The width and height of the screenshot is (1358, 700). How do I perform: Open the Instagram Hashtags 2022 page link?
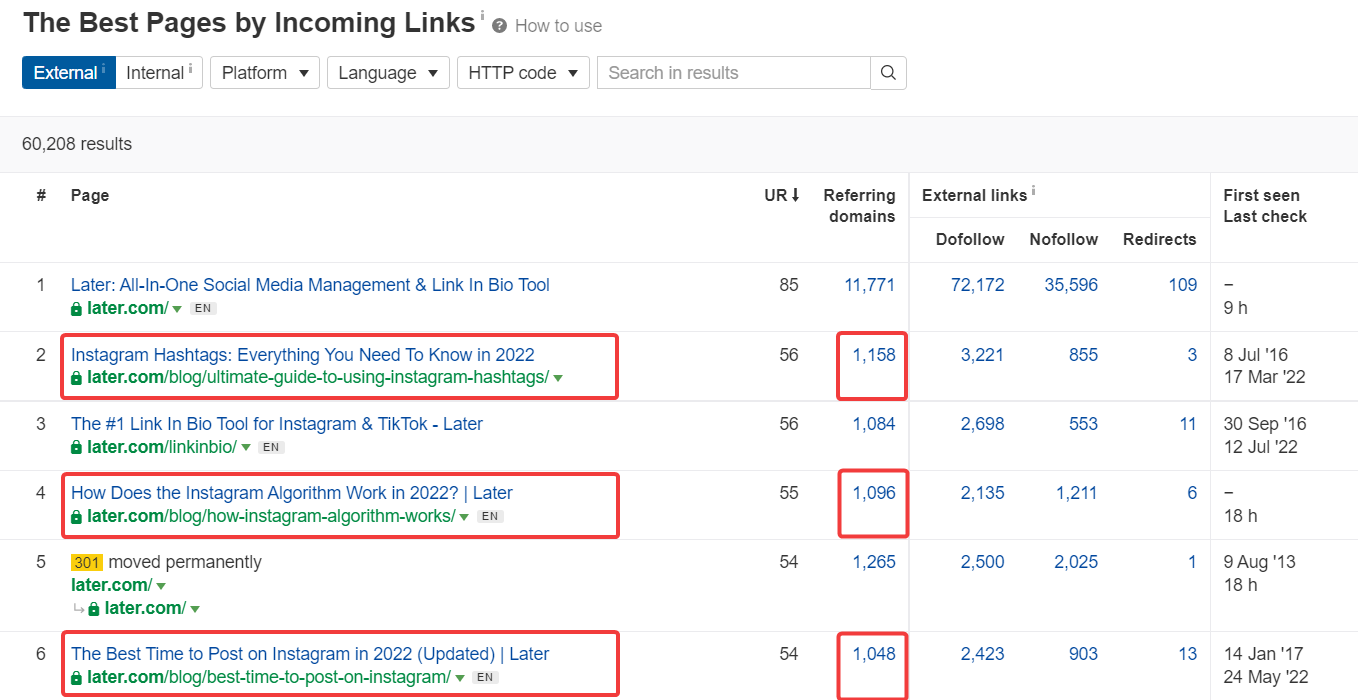(303, 355)
